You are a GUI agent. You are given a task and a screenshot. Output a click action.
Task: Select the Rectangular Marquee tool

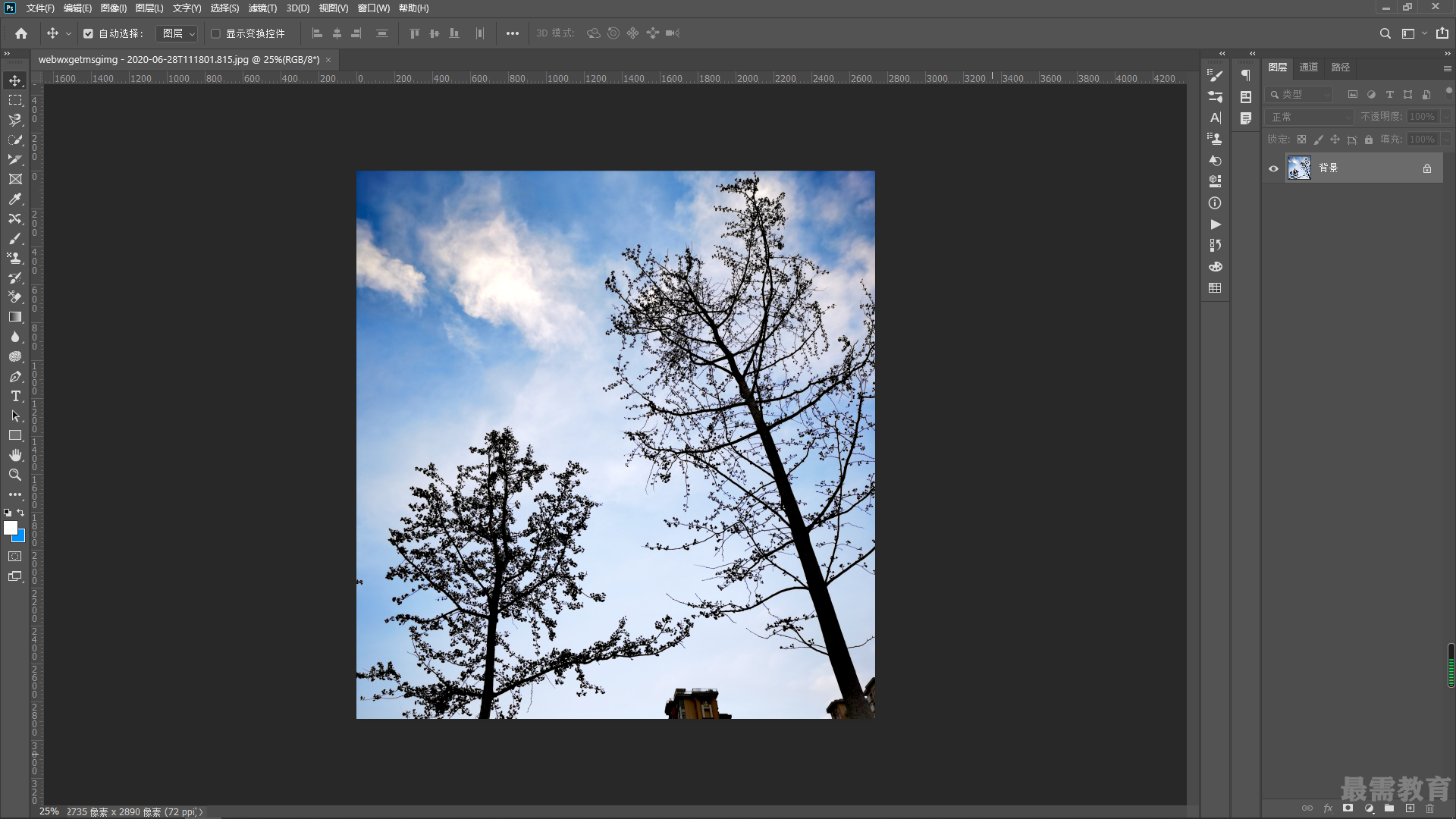click(x=15, y=100)
